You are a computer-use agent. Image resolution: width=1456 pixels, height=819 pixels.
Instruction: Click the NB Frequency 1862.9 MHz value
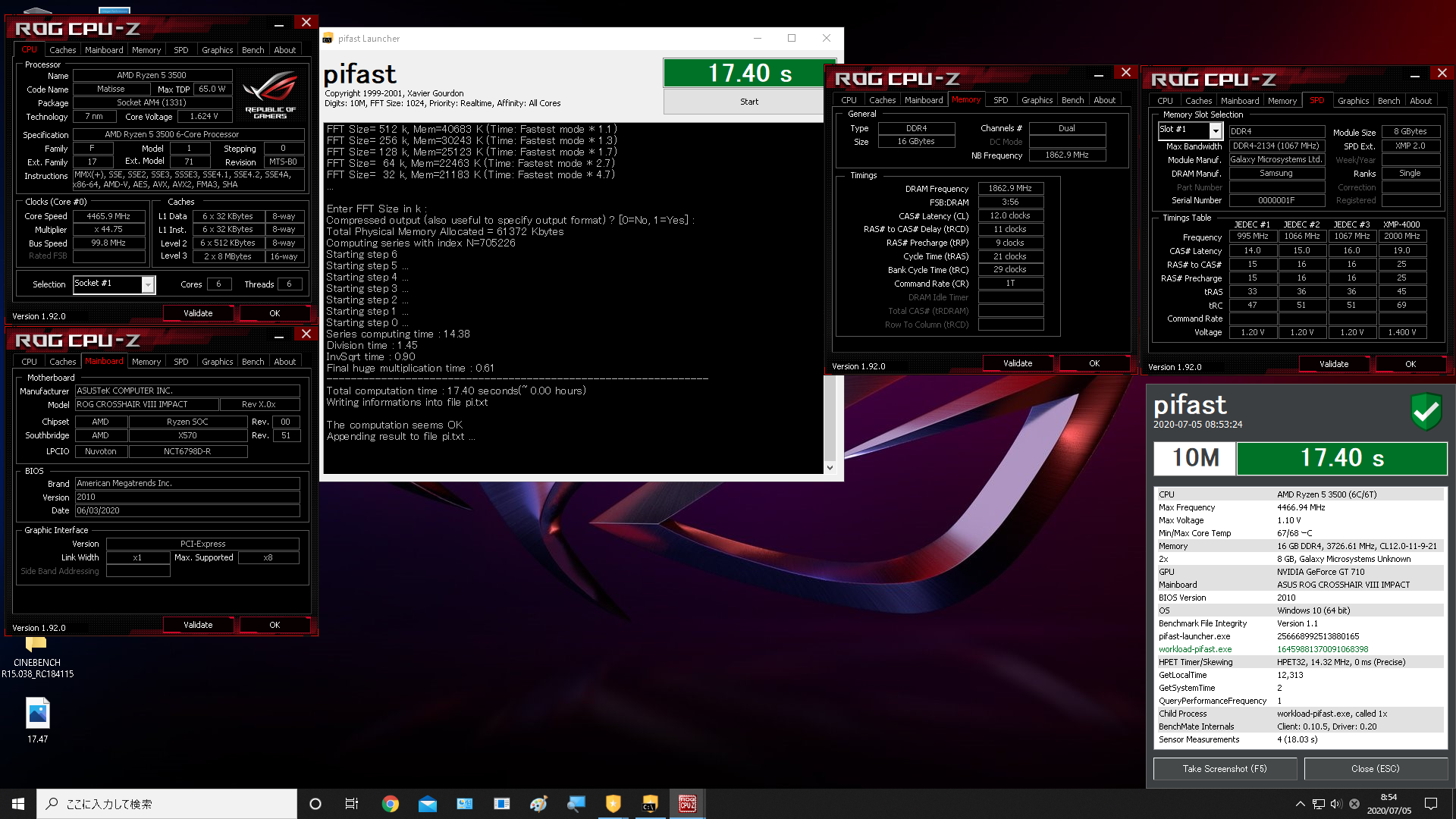click(1066, 155)
